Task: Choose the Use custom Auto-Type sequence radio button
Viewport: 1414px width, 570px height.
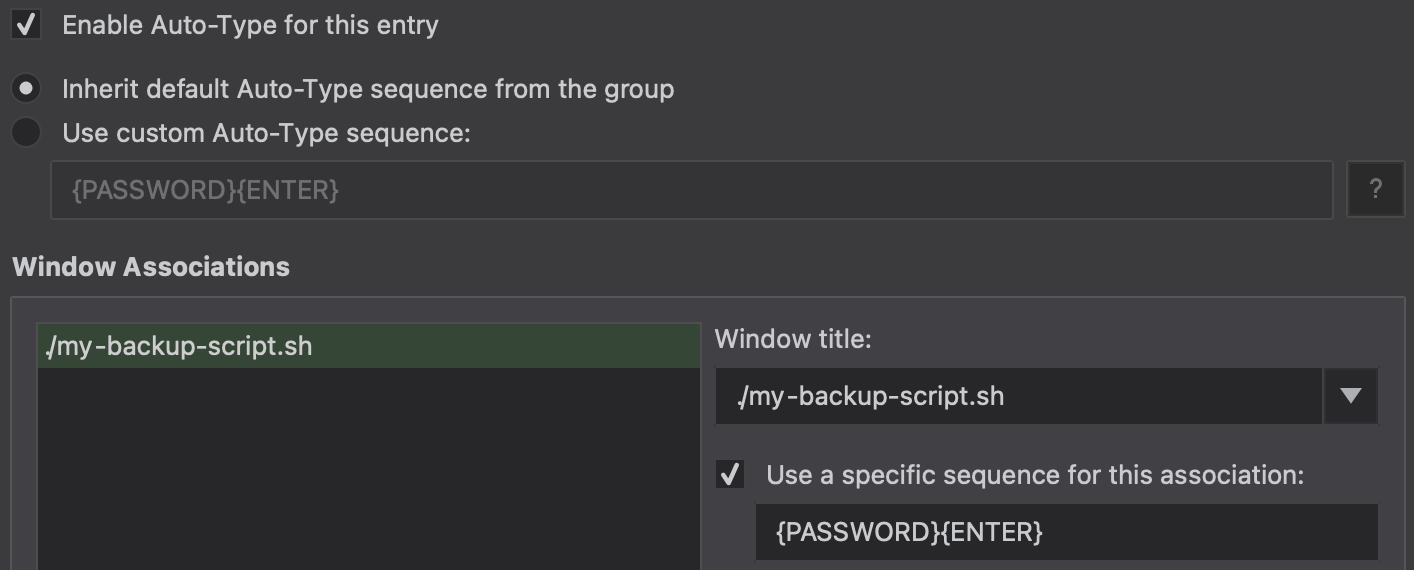Action: [27, 132]
